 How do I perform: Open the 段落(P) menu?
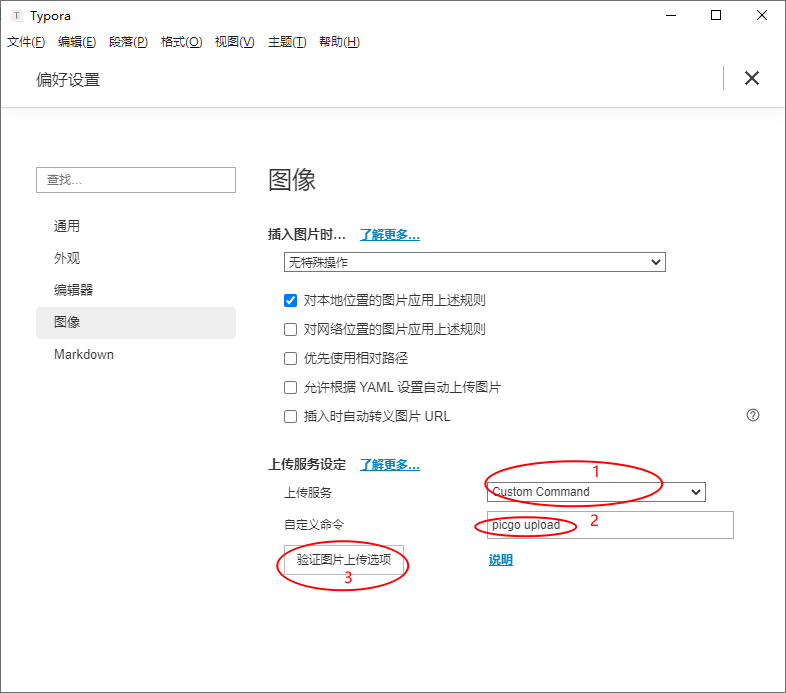point(128,42)
